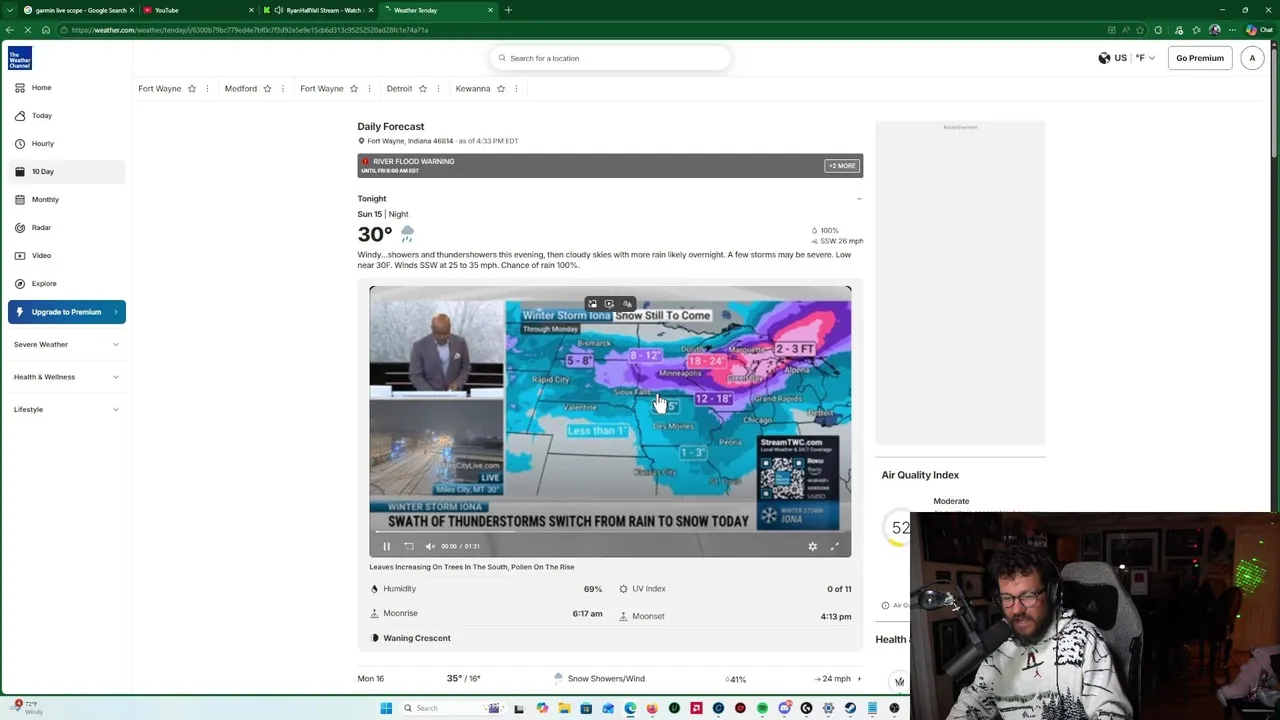Click Upgrade to Premium button
1280x720 pixels.
coord(67,312)
